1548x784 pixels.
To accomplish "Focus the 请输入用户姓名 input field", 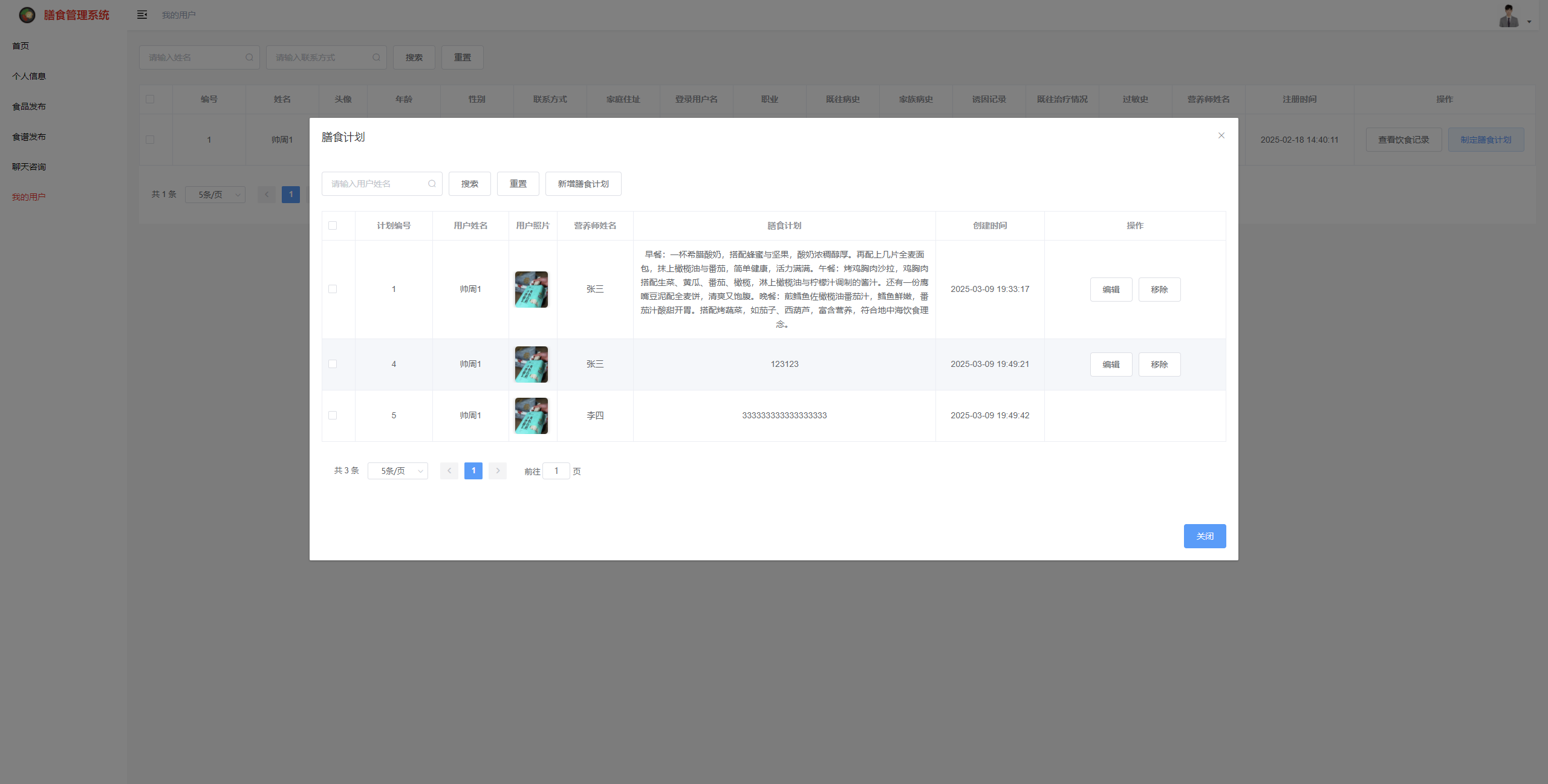I will tap(382, 184).
